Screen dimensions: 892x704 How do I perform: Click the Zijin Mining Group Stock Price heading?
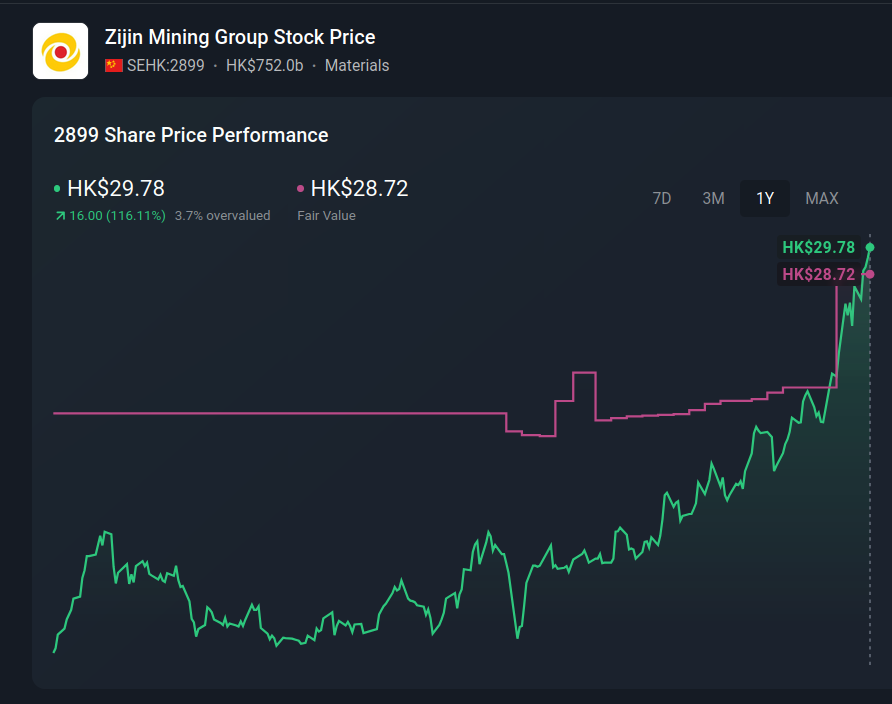pyautogui.click(x=240, y=38)
